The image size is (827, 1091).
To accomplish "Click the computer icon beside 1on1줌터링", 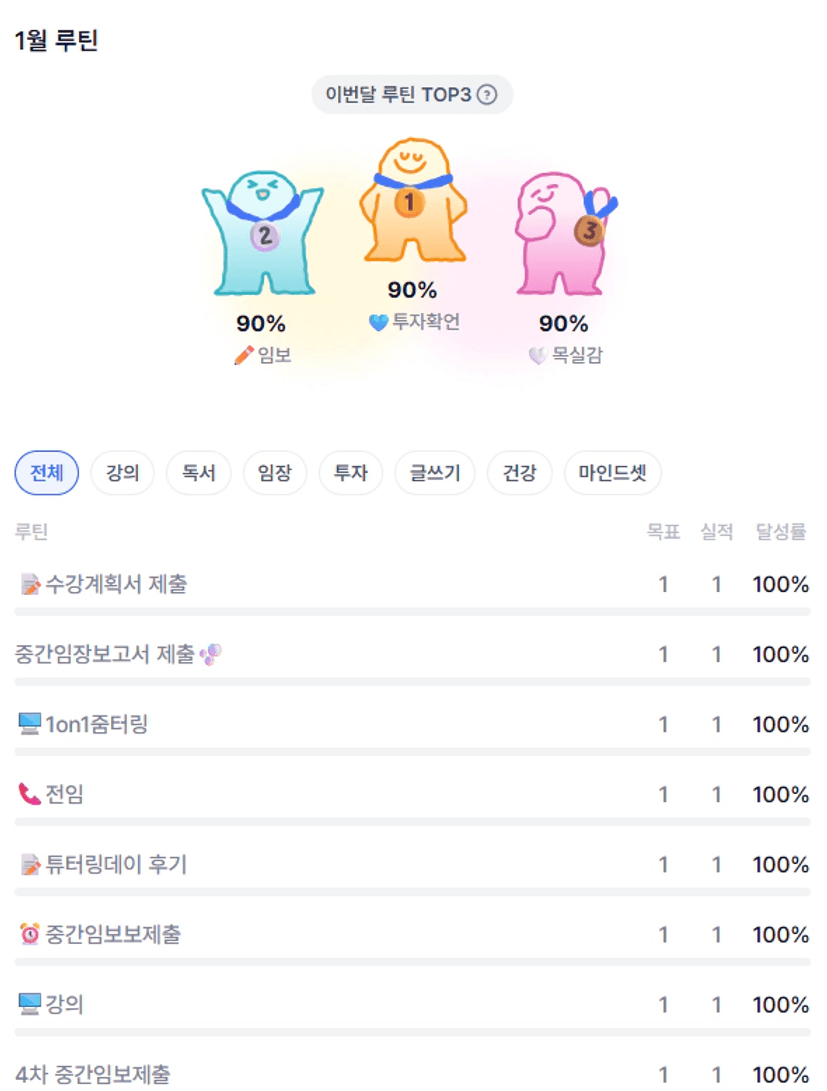I will (x=29, y=724).
